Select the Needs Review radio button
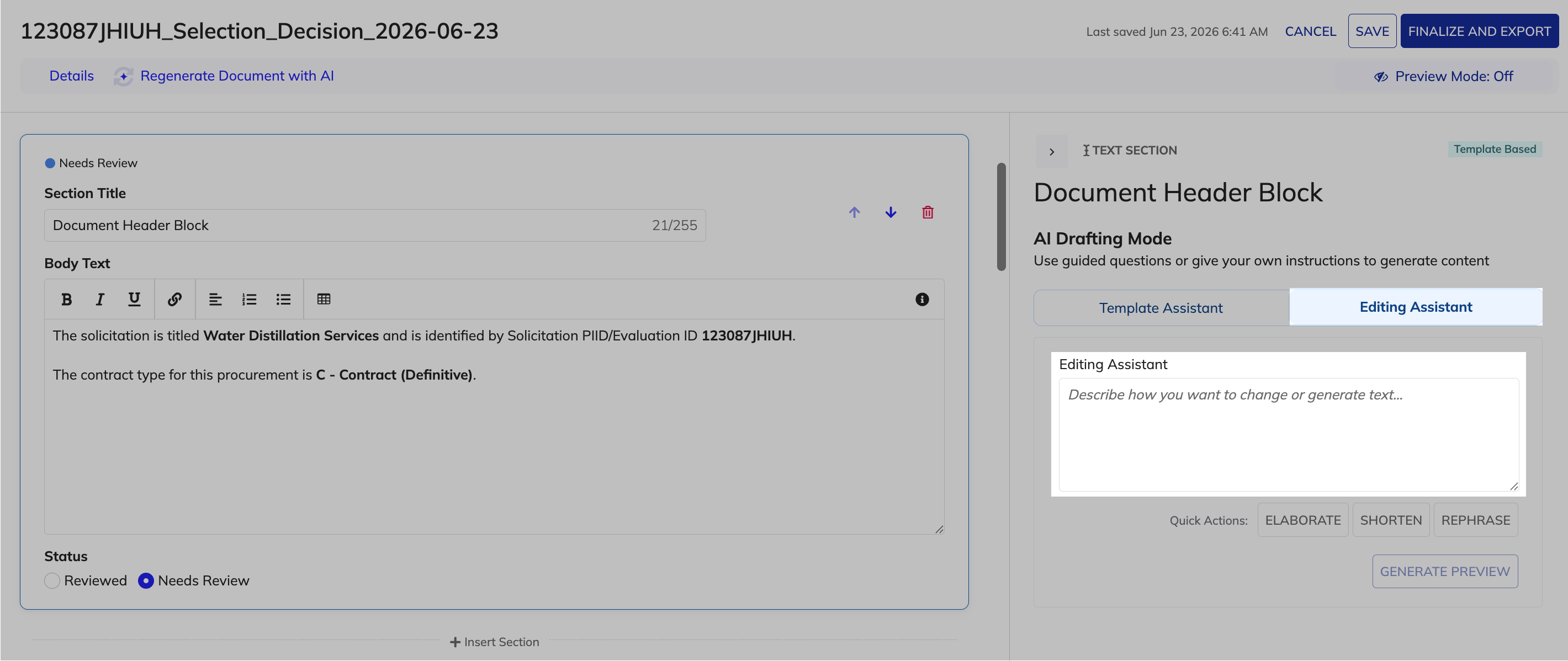The width and height of the screenshot is (1568, 661). click(x=146, y=581)
